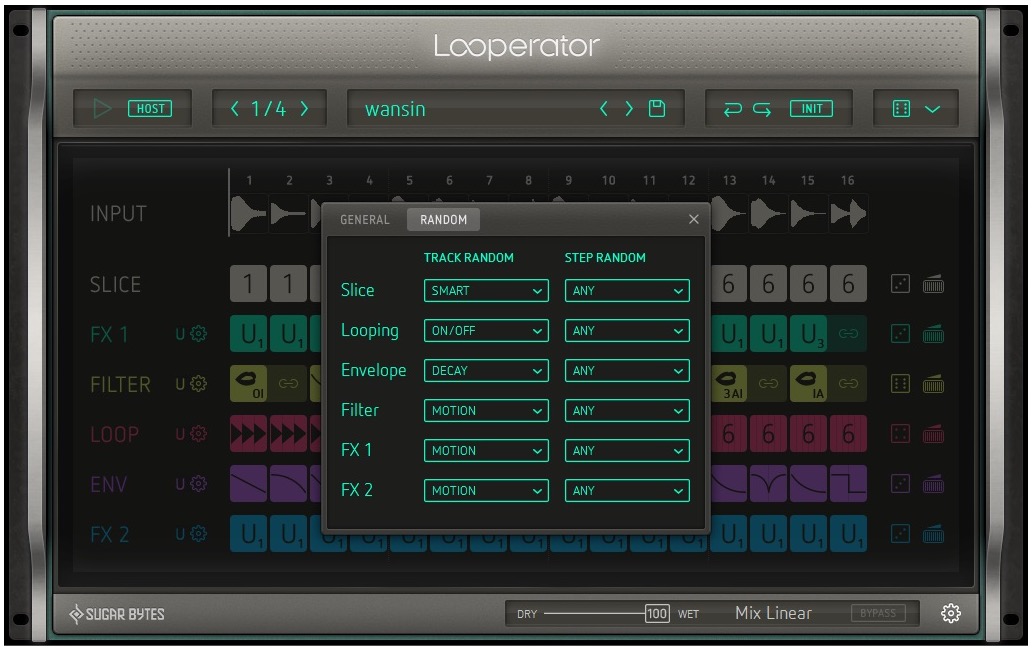Screen dimensions: 1033x650
Task: Toggle the U button on ENV track
Action: pos(180,485)
